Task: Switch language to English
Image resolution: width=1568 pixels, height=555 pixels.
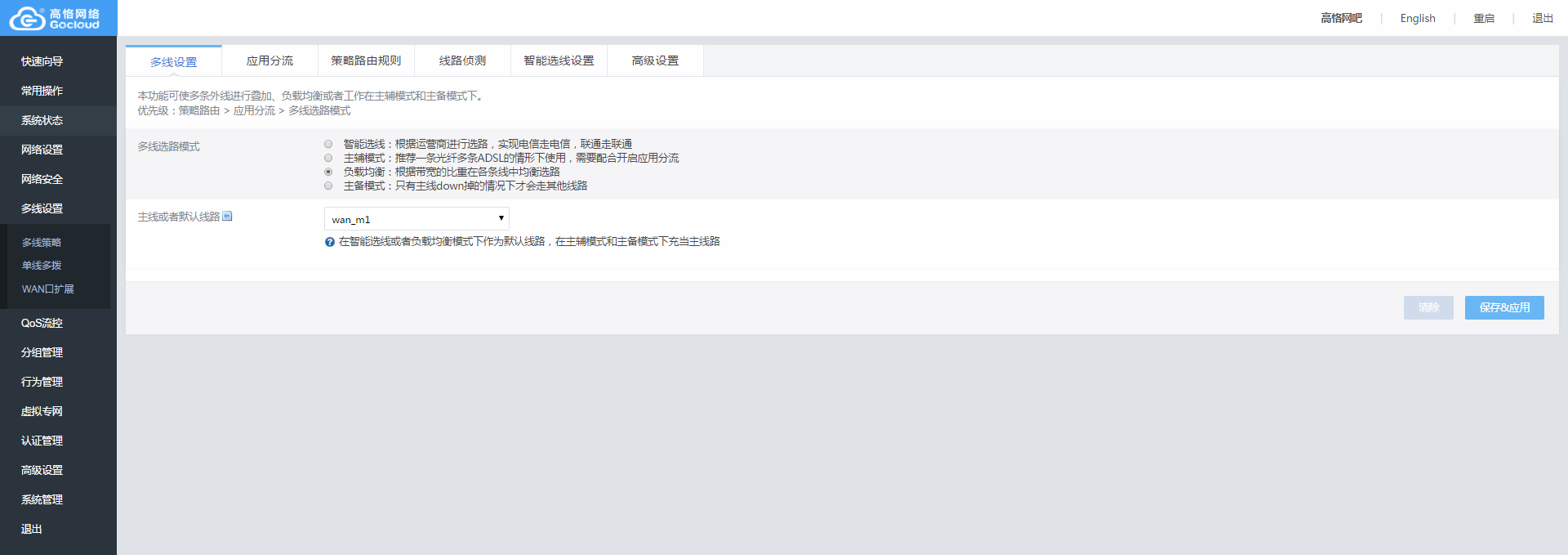Action: (x=1417, y=18)
